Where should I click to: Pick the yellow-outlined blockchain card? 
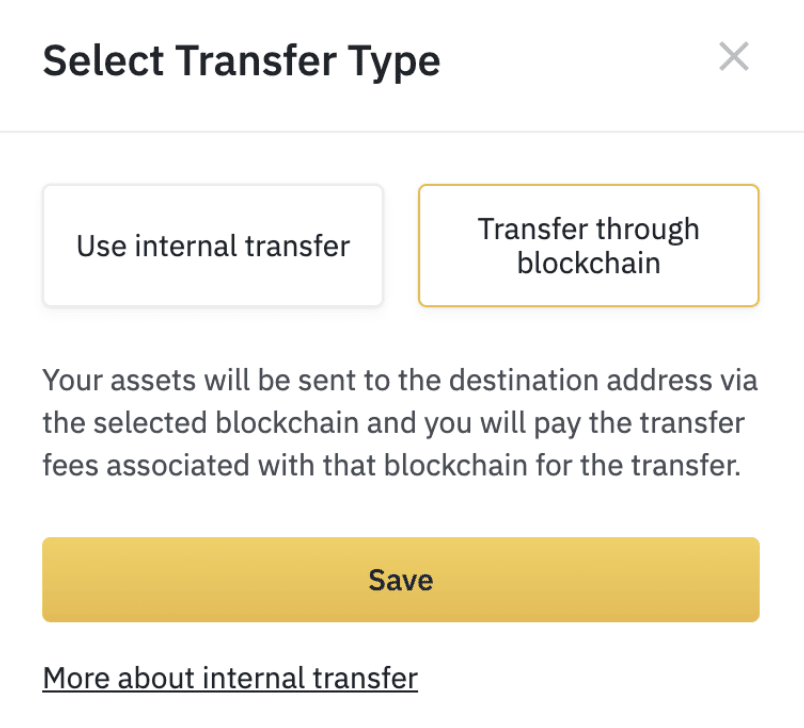coord(589,246)
